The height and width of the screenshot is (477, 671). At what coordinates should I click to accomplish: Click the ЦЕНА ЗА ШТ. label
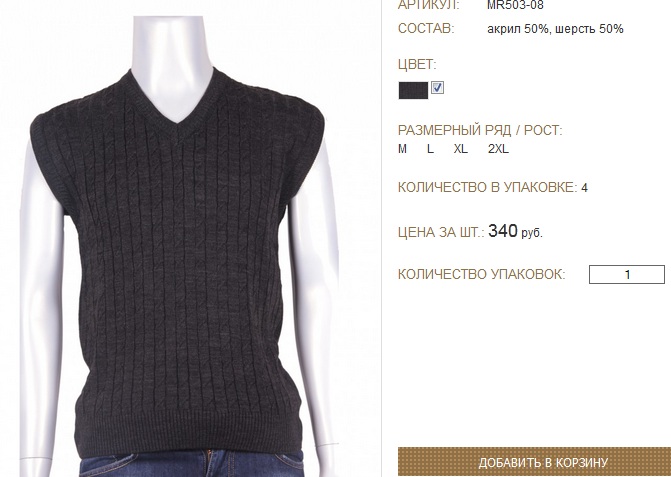pyautogui.click(x=441, y=232)
